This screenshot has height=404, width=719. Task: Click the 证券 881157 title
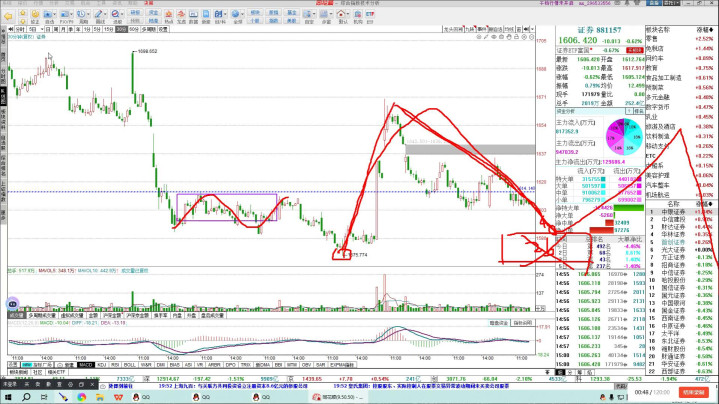[599, 30]
